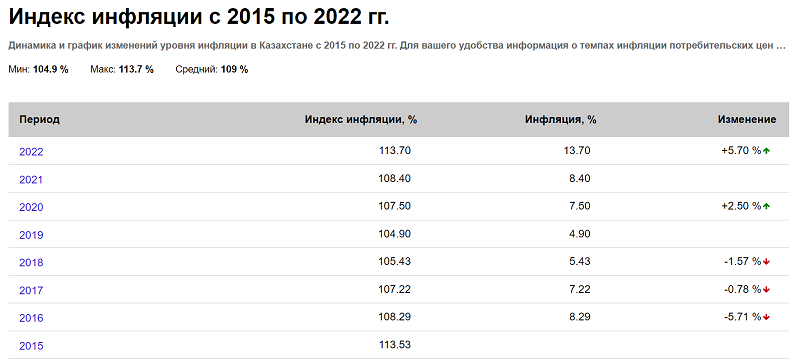Open the 2020 period link
Image resolution: width=800 pixels, height=360 pixels.
tap(31, 207)
